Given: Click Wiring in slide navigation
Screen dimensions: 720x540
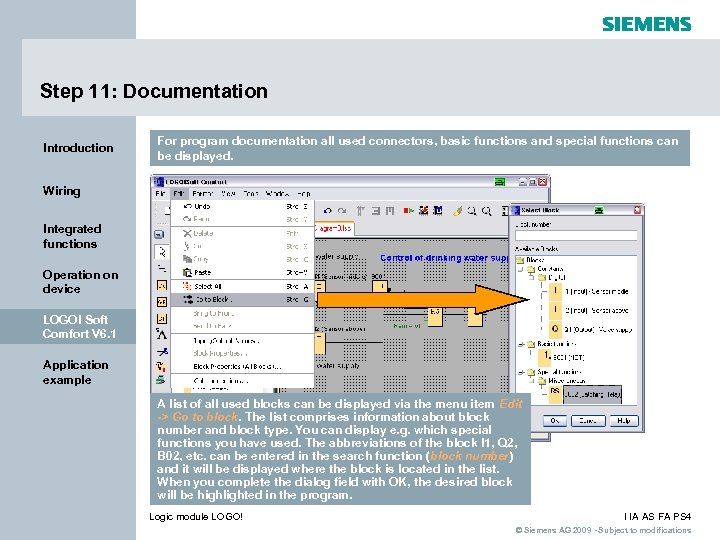Looking at the screenshot, I should pos(61,191).
